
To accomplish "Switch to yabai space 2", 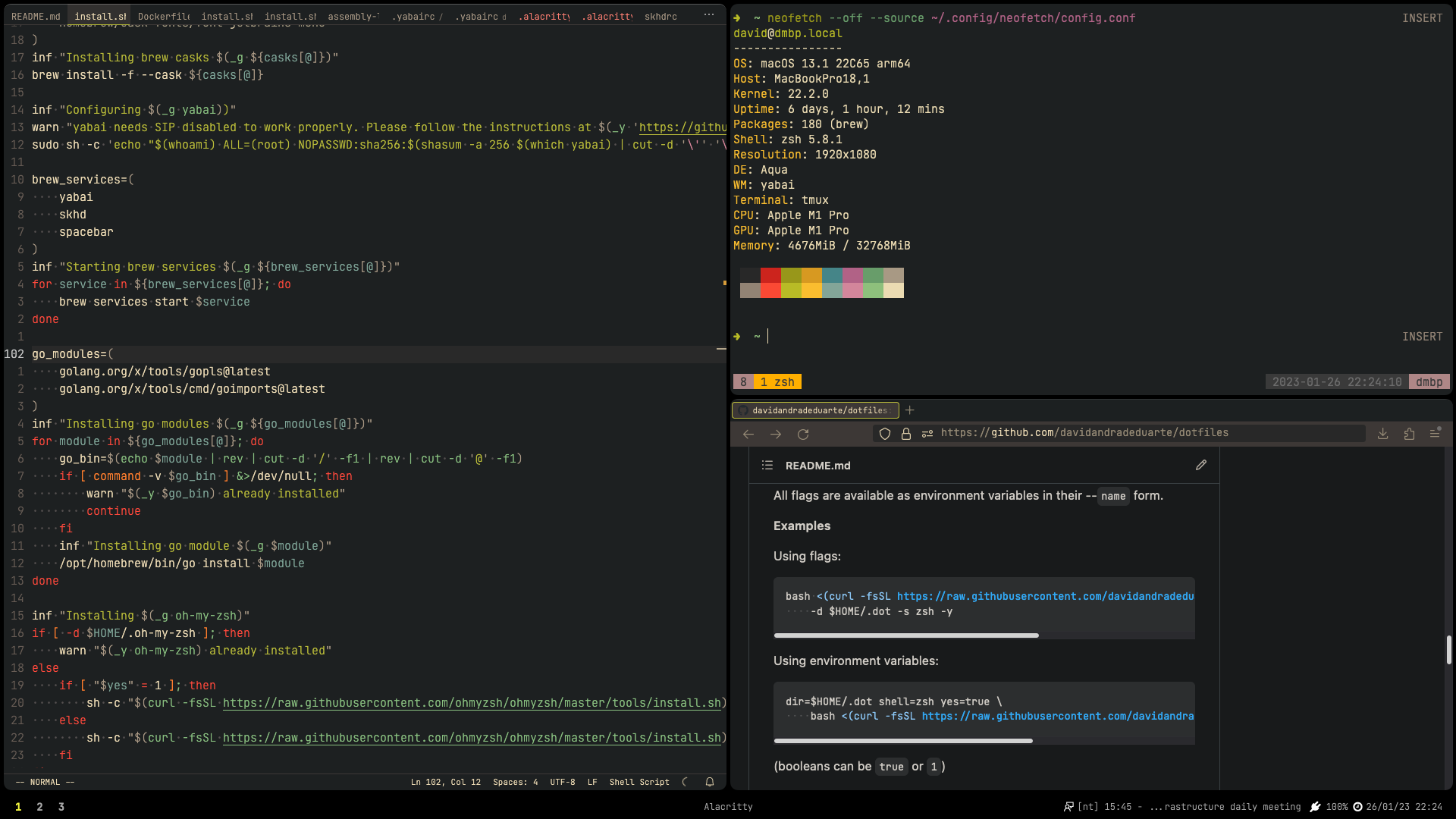I will 39,807.
